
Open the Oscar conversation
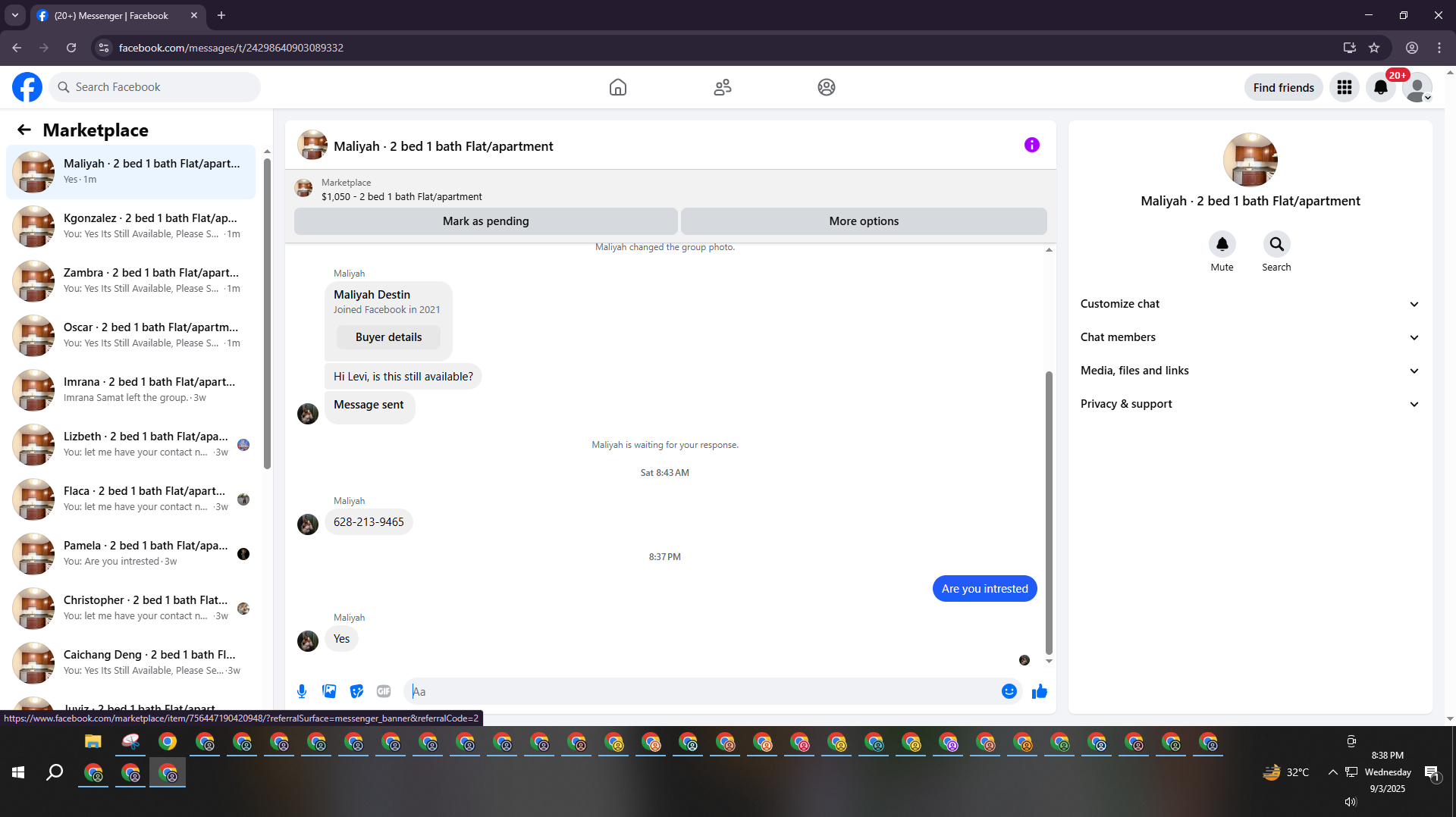[131, 336]
